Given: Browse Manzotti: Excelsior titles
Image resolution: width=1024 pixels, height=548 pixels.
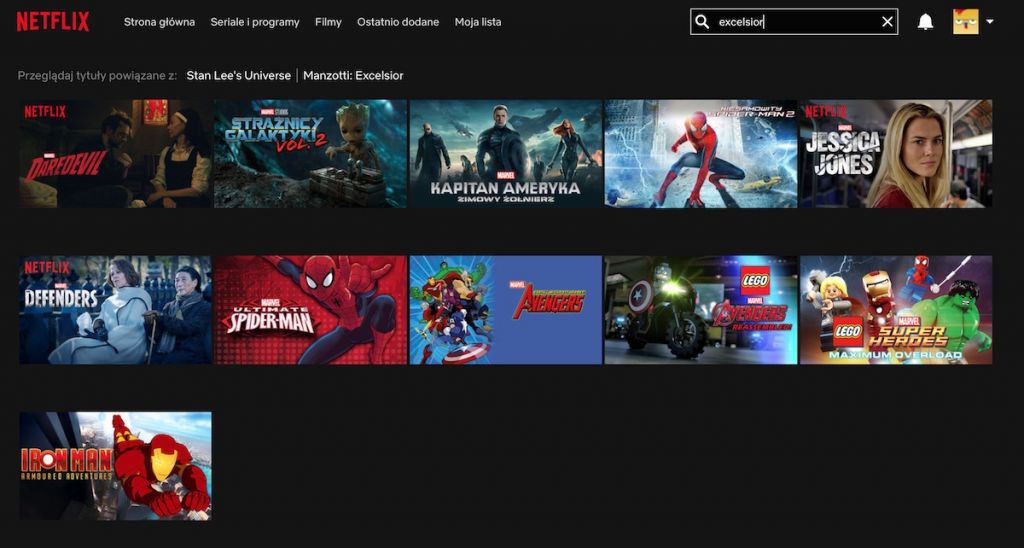Looking at the screenshot, I should (x=353, y=75).
